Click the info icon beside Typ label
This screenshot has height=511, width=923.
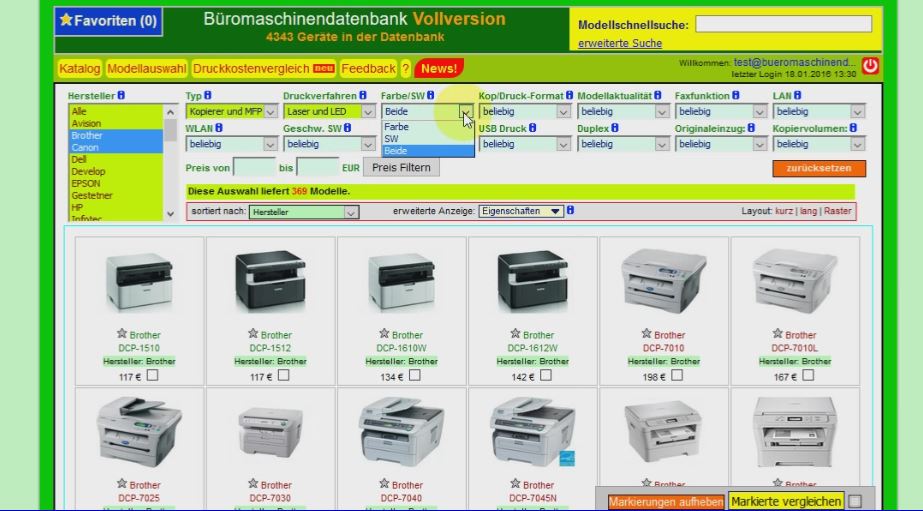click(x=208, y=95)
